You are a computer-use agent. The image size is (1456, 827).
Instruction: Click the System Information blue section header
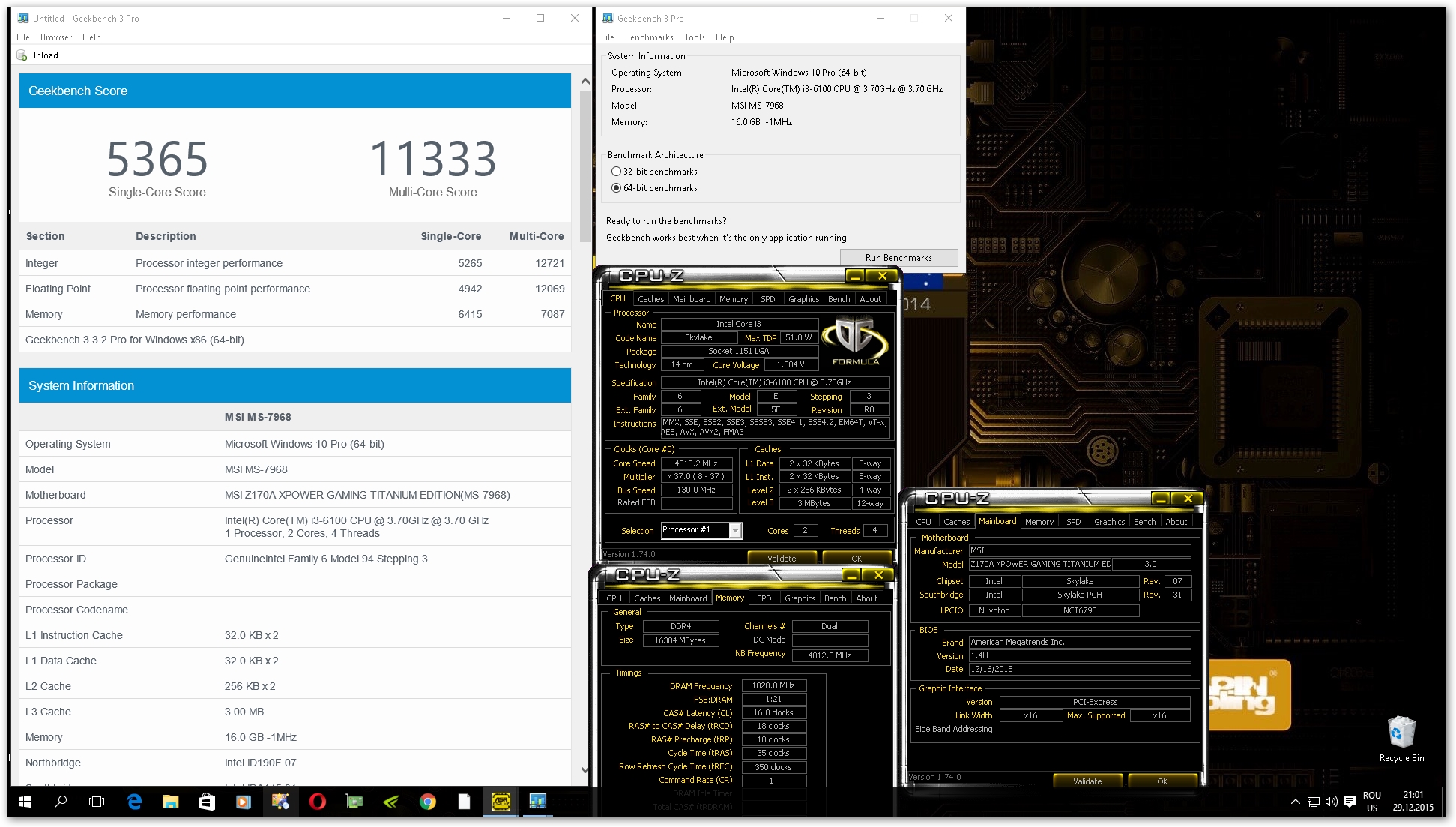pos(295,385)
